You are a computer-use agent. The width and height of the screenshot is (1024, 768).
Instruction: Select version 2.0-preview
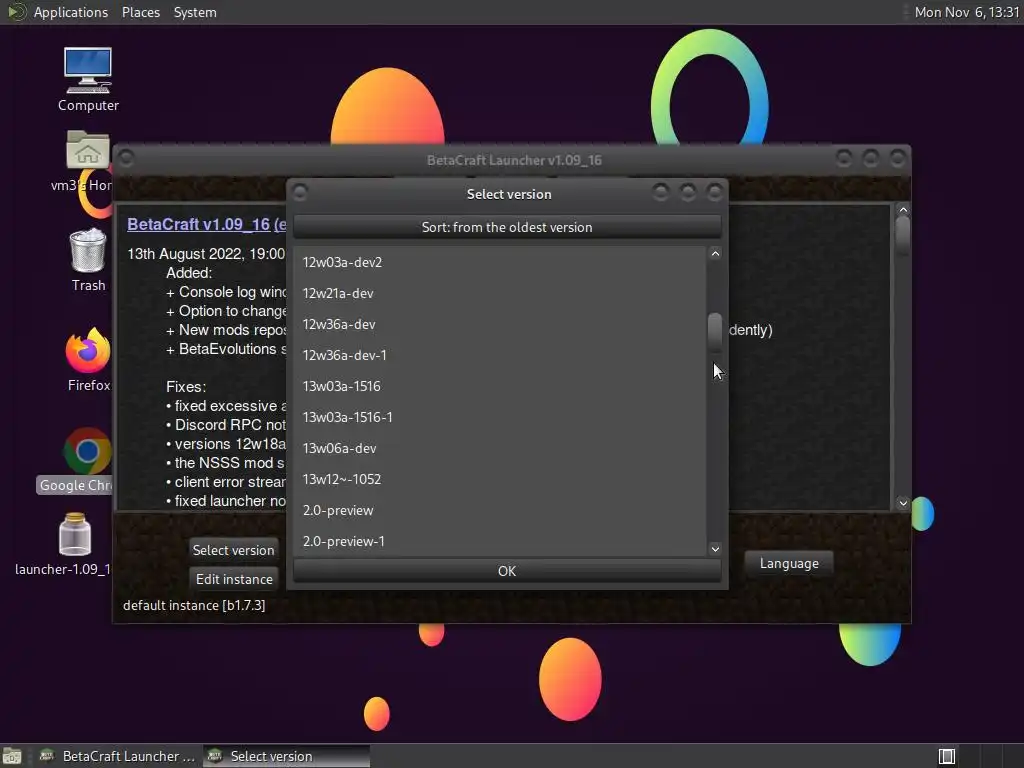500,510
